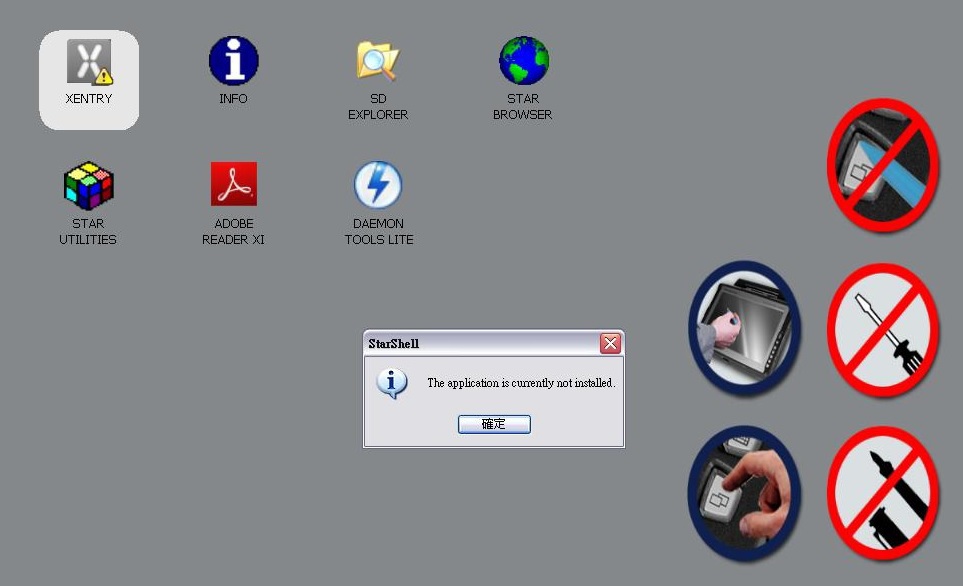Select the prohibited screwdriver sign
The height and width of the screenshot is (586, 963).
click(883, 329)
